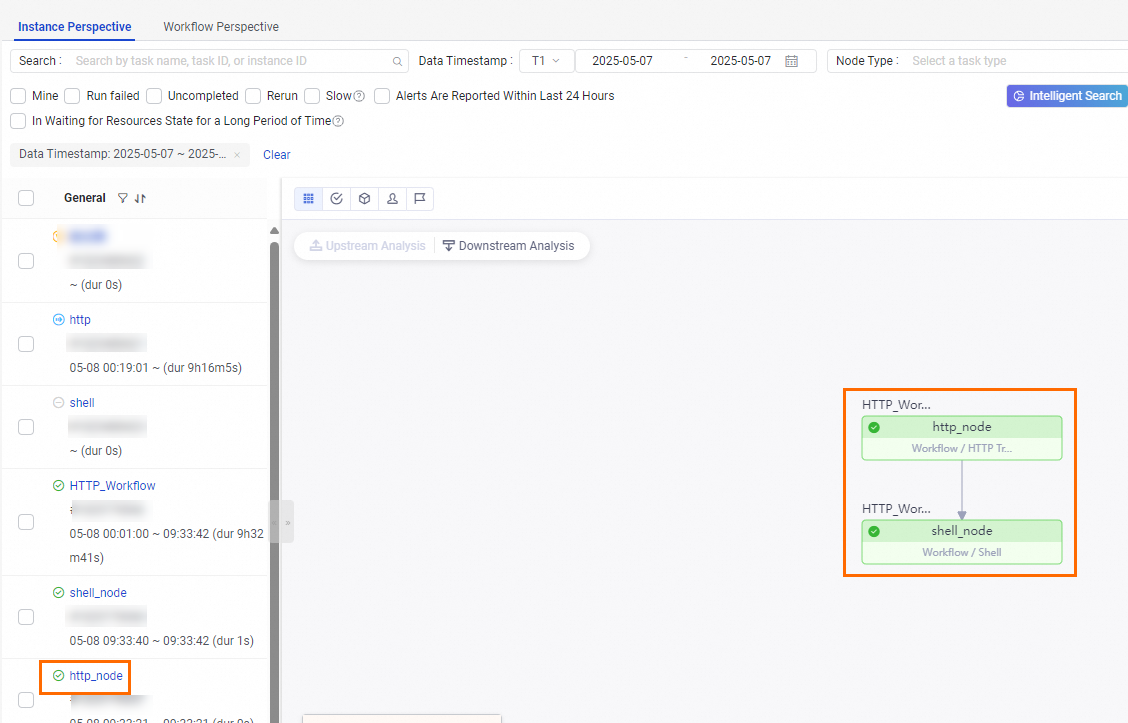
Task: Click the start date 2025-05-07 field
Action: (622, 61)
